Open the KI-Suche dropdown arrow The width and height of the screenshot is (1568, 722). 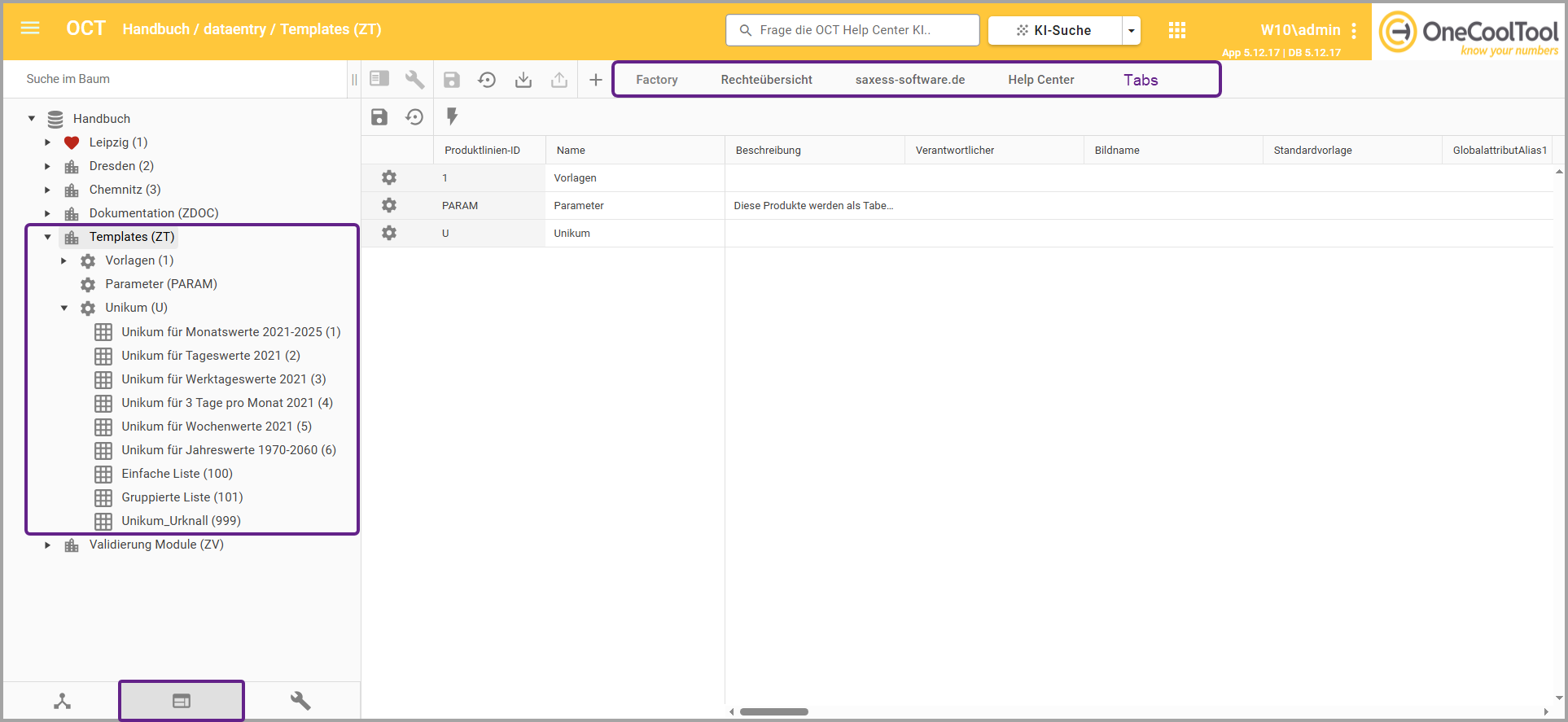[x=1131, y=30]
